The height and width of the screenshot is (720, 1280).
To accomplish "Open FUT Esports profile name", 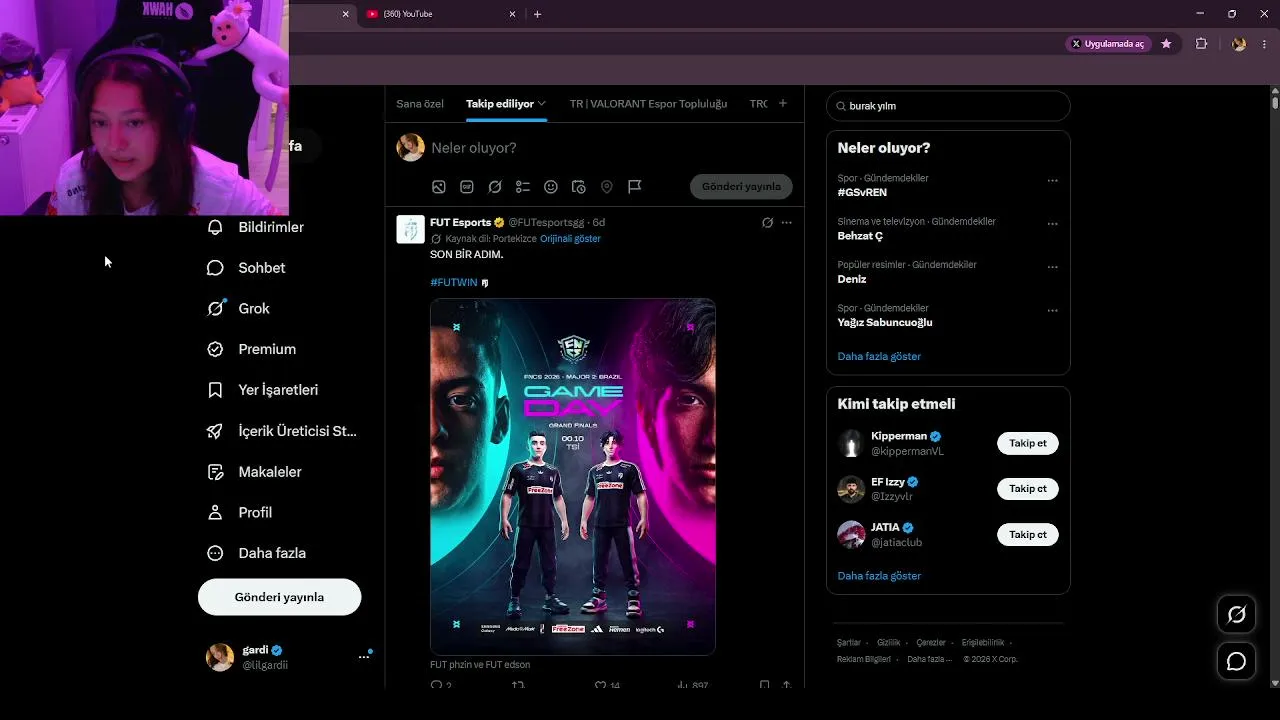I will (461, 222).
